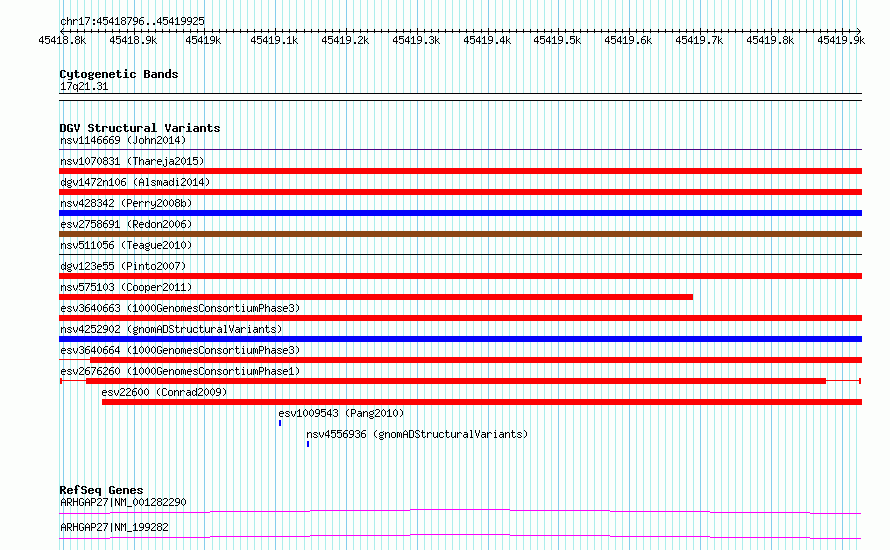Click the red bar under esv3640664

pos(476,360)
